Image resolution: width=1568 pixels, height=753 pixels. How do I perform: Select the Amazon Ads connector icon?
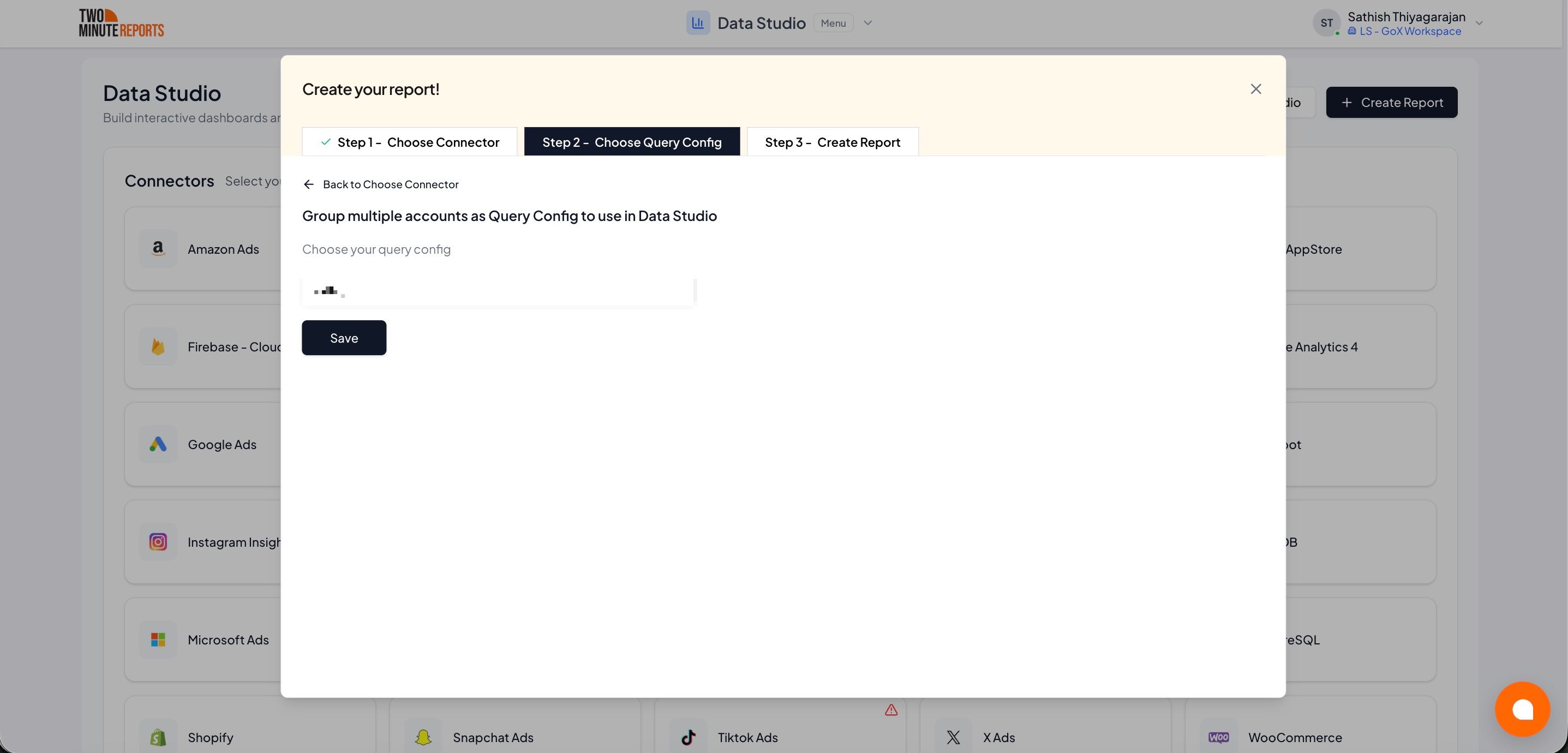tap(158, 249)
